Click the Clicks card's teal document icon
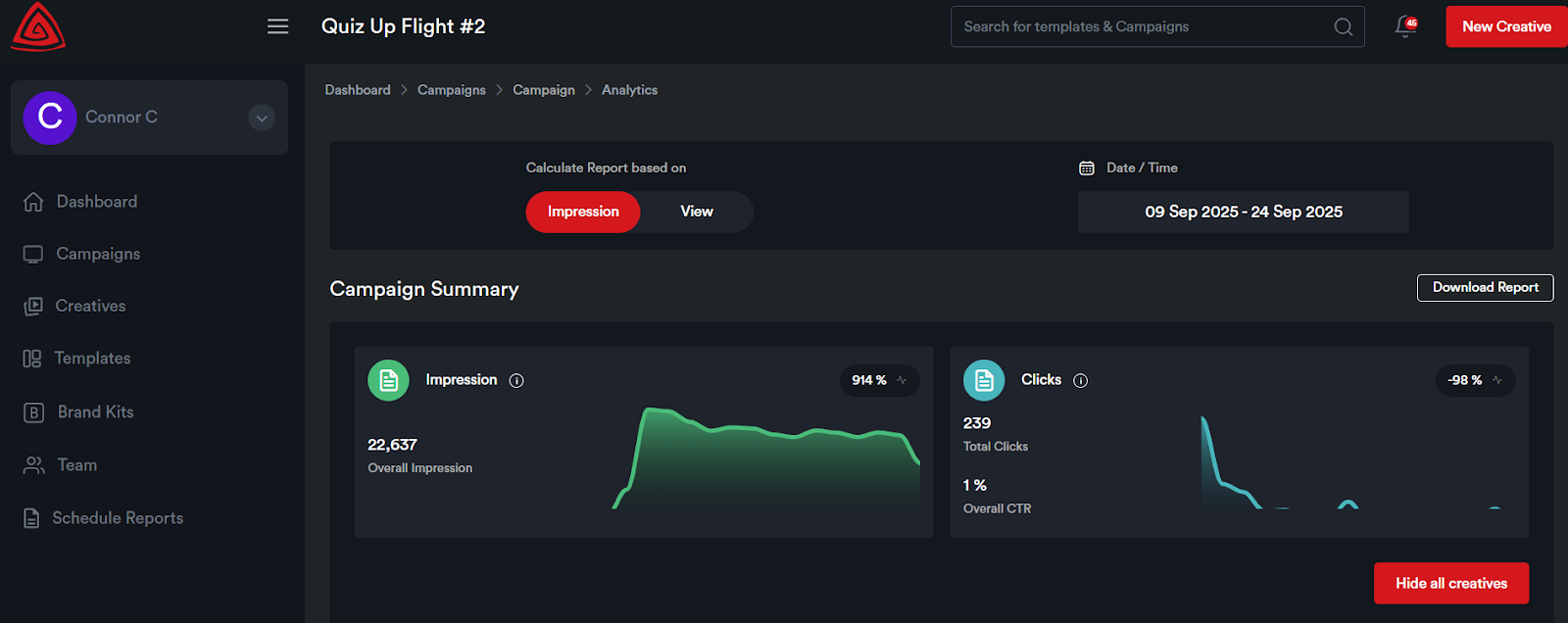 coord(984,380)
